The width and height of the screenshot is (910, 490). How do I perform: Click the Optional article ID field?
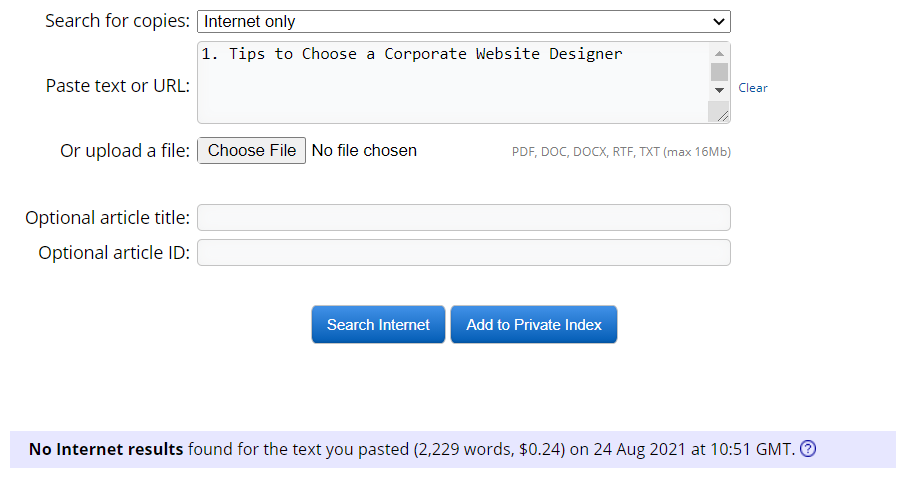pos(464,253)
